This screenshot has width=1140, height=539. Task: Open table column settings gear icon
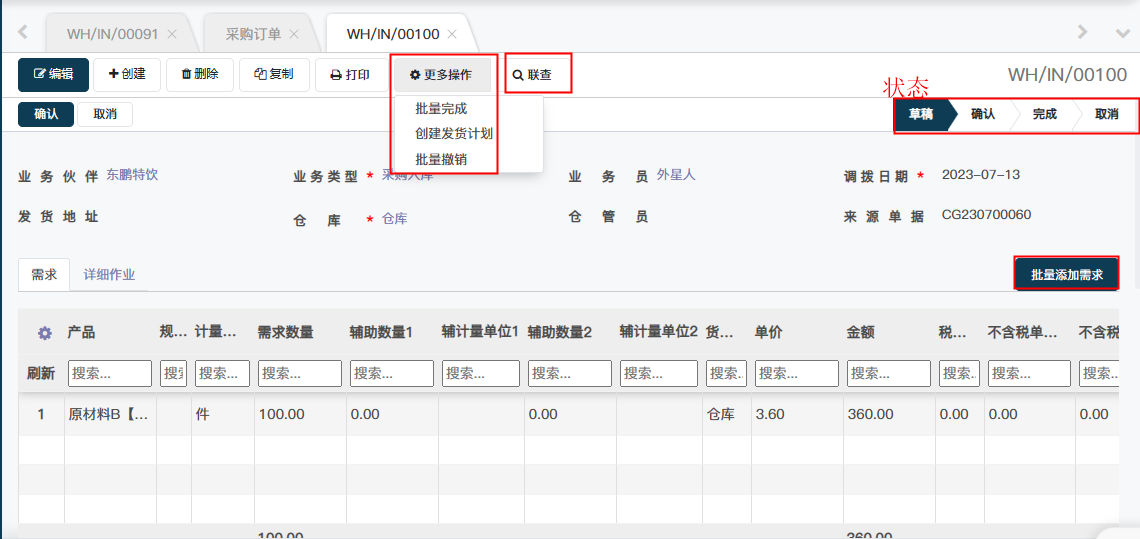(x=44, y=333)
